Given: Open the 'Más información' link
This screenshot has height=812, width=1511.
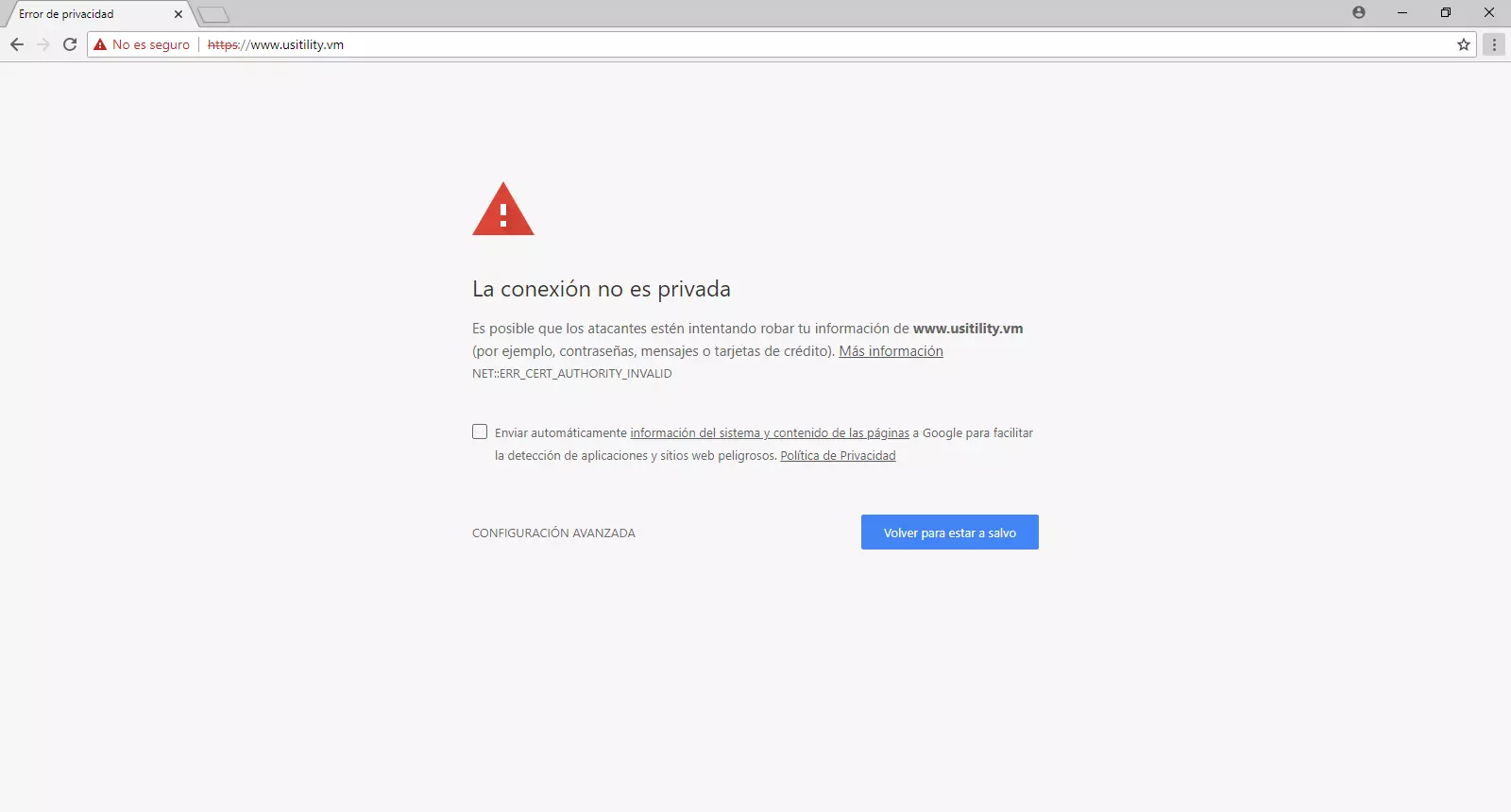Looking at the screenshot, I should [x=891, y=351].
